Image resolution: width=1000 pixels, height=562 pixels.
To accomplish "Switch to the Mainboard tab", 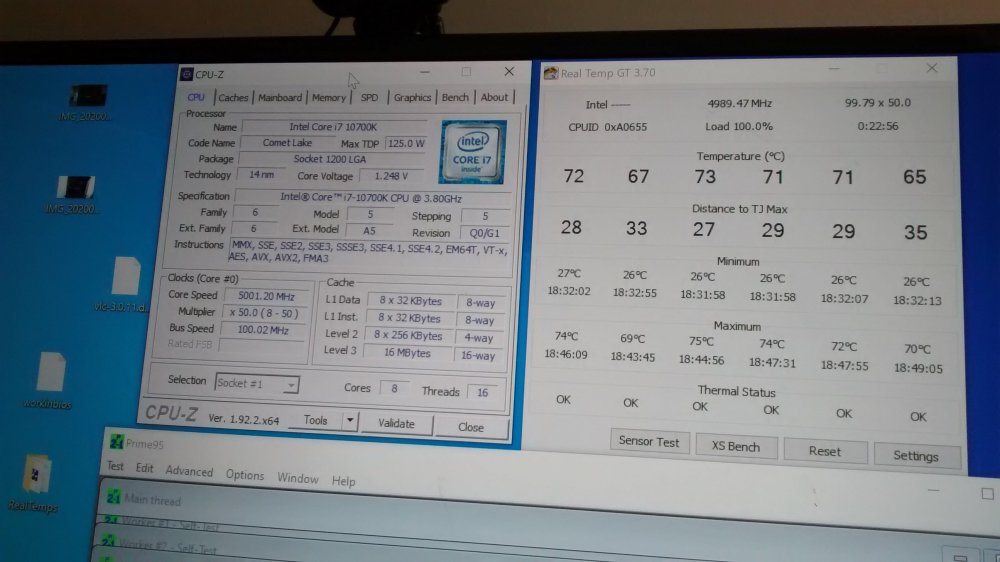I will [x=279, y=98].
